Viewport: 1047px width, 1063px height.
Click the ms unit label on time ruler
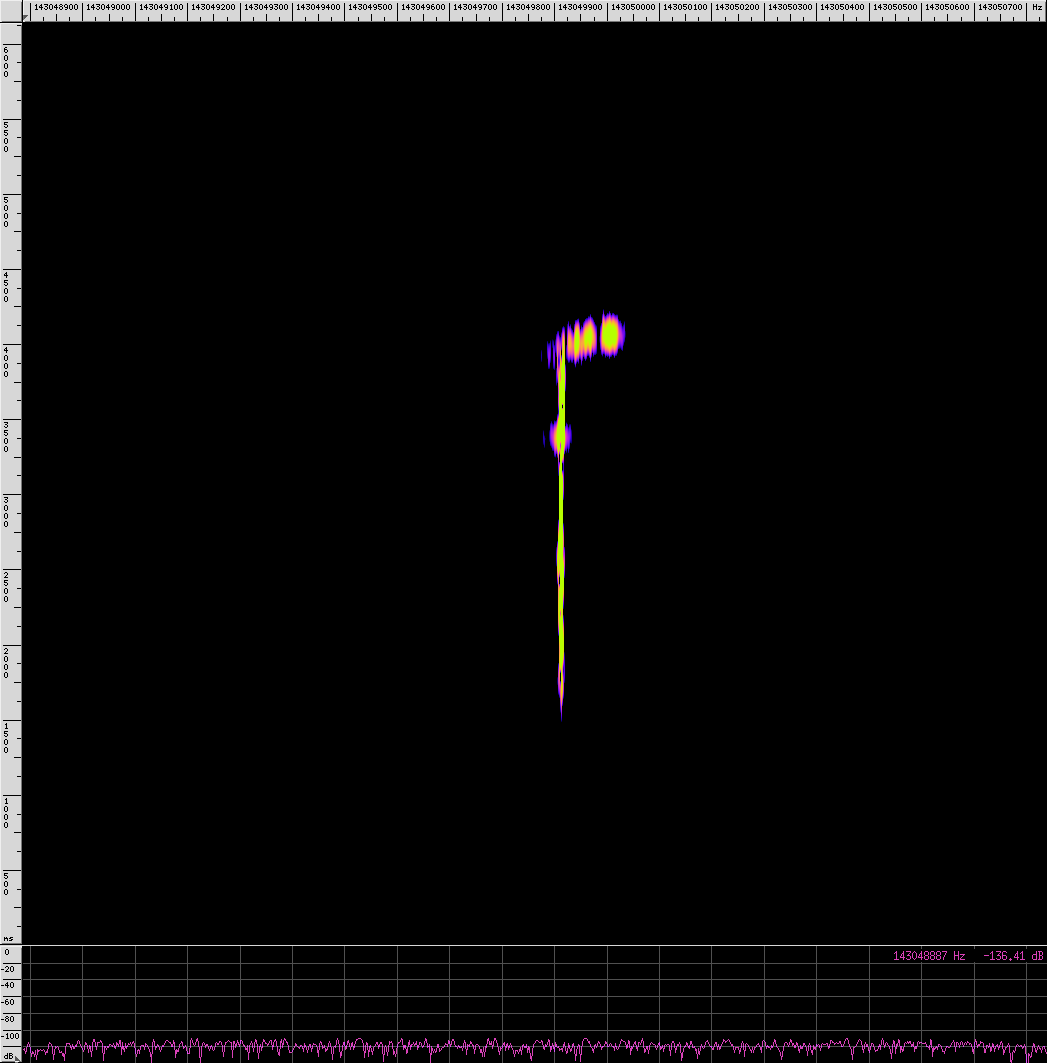(x=9, y=938)
